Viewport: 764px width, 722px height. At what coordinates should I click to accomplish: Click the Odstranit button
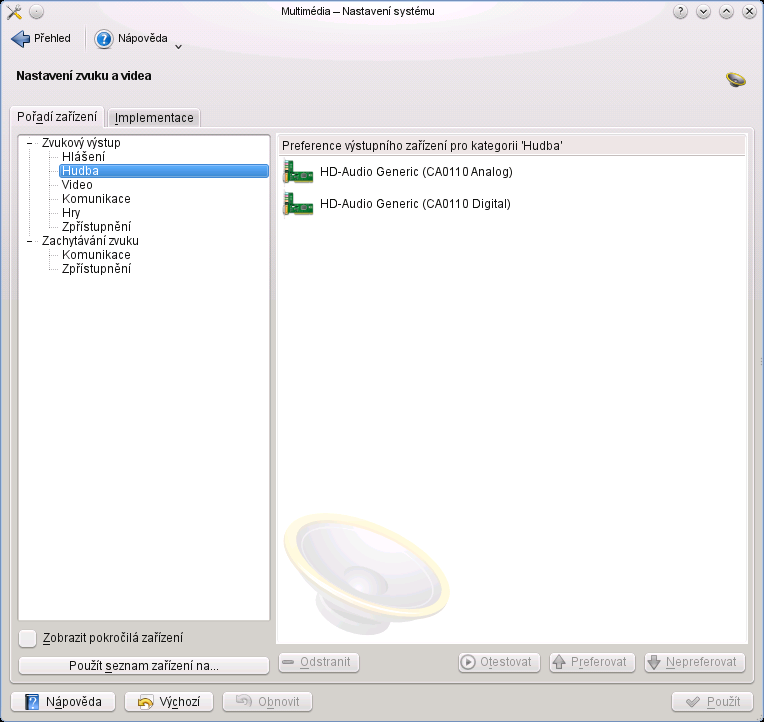319,663
